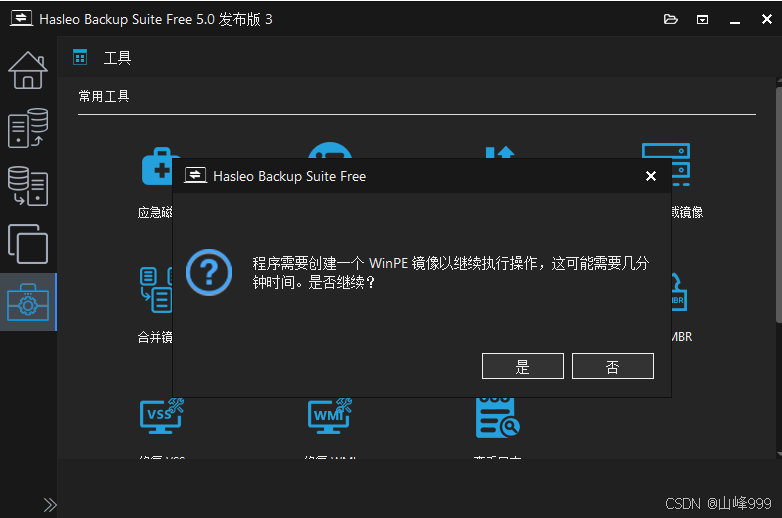The image size is (782, 518).
Task: Click the 否 (No) button
Action: coord(612,366)
